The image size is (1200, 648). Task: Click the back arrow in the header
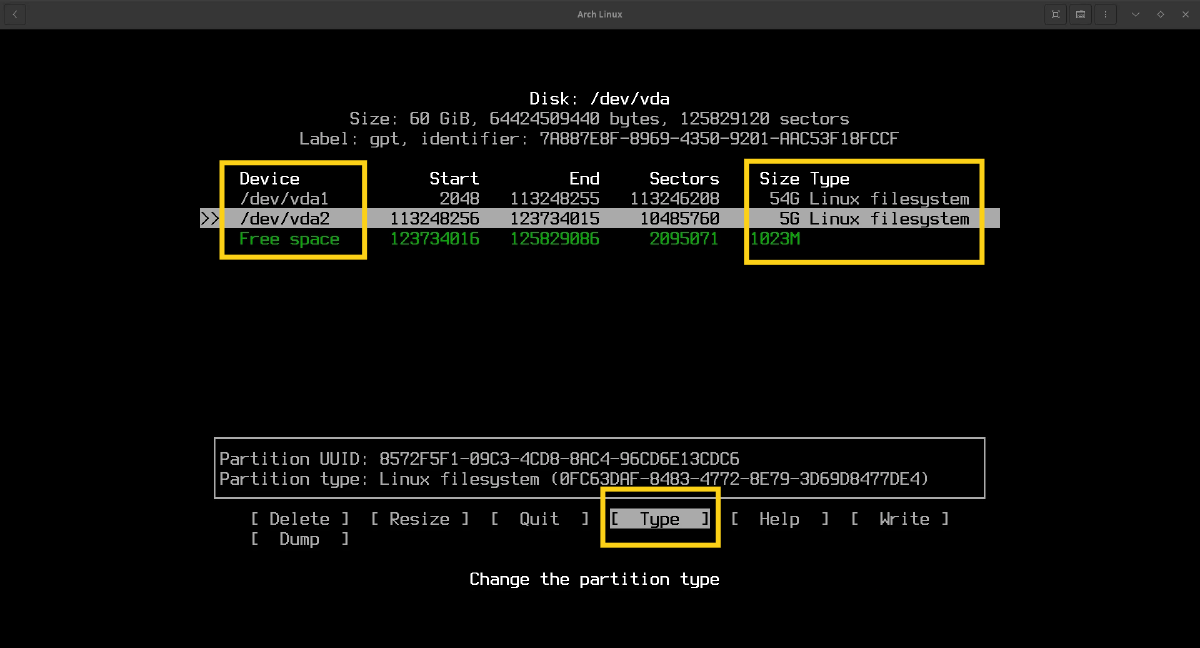(16, 14)
